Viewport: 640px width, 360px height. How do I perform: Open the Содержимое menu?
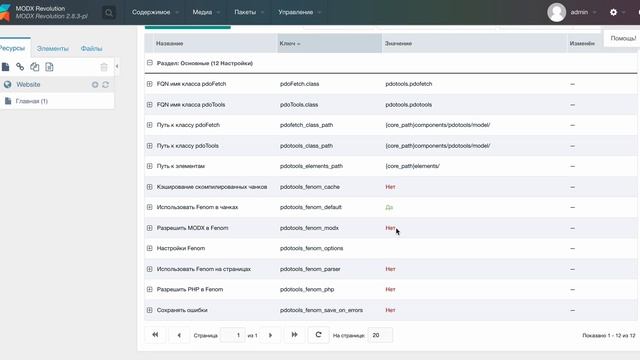pos(155,12)
